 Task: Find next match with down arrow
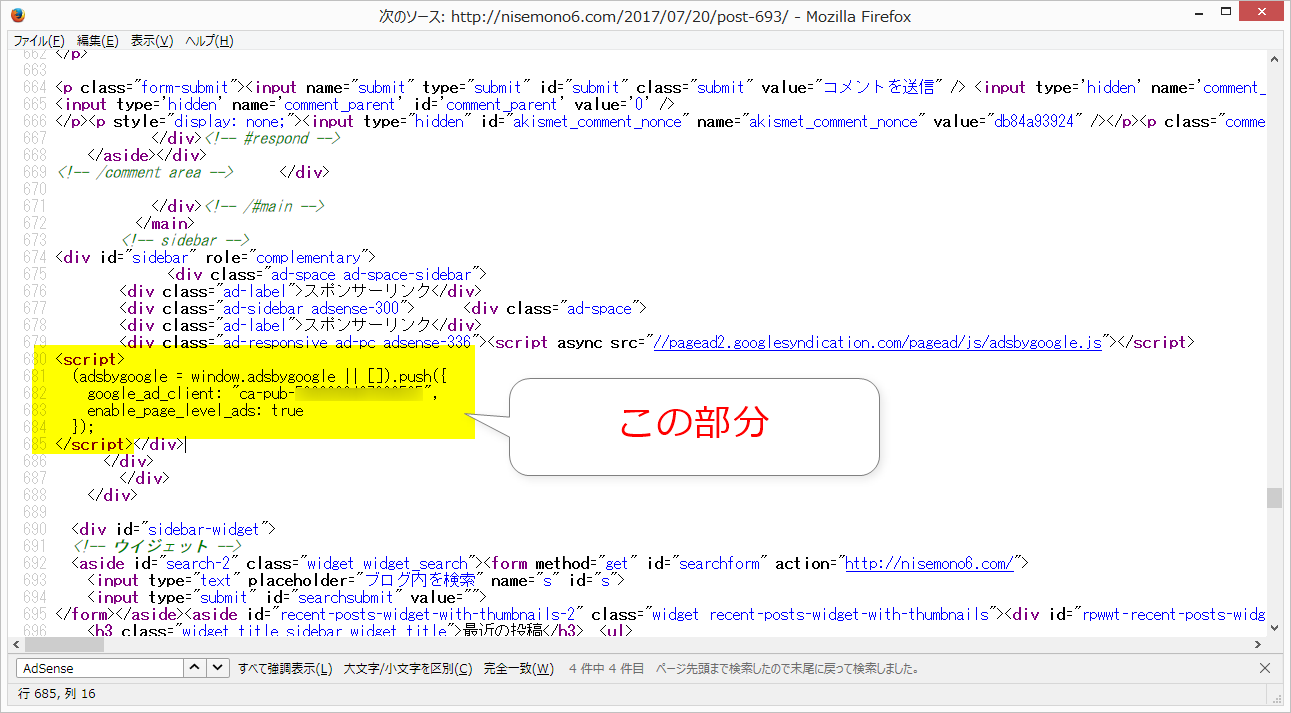click(x=219, y=668)
